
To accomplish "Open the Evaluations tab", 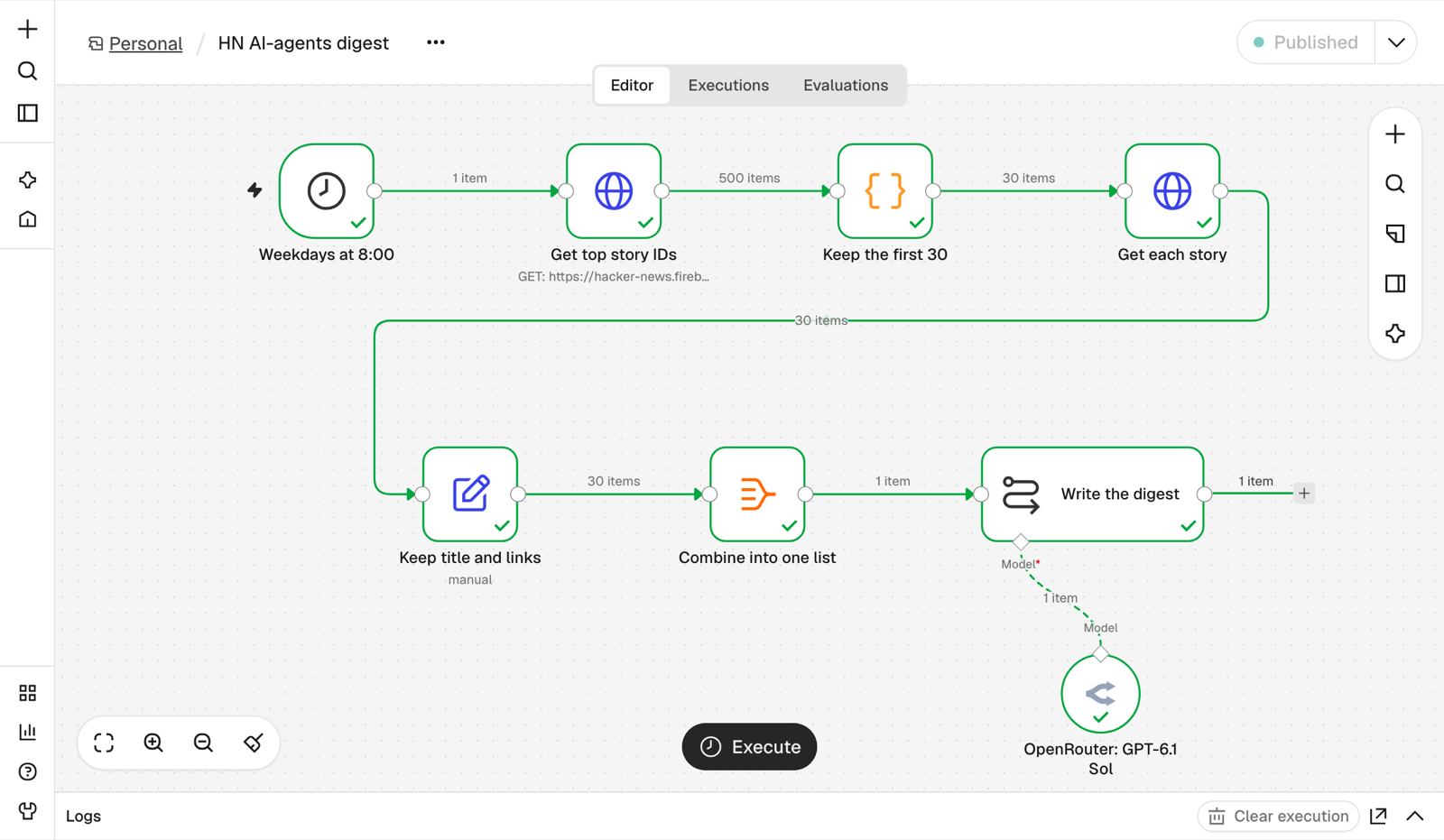I will point(846,85).
